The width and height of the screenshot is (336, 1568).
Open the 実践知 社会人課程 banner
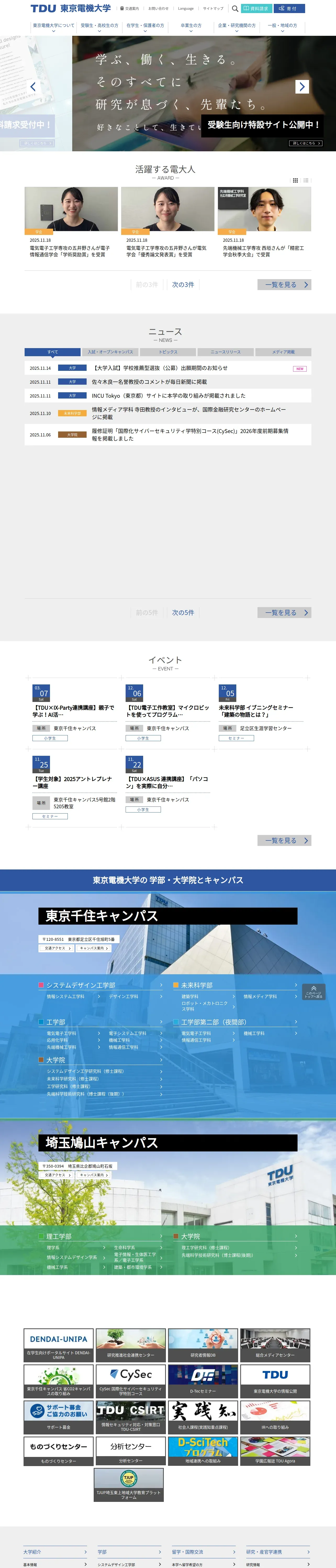point(203,1417)
